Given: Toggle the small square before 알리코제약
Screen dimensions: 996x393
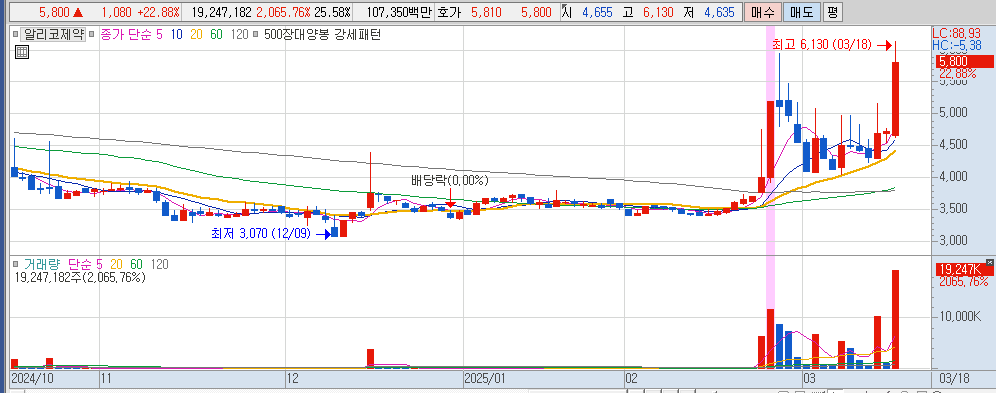Looking at the screenshot, I should pyautogui.click(x=15, y=35).
